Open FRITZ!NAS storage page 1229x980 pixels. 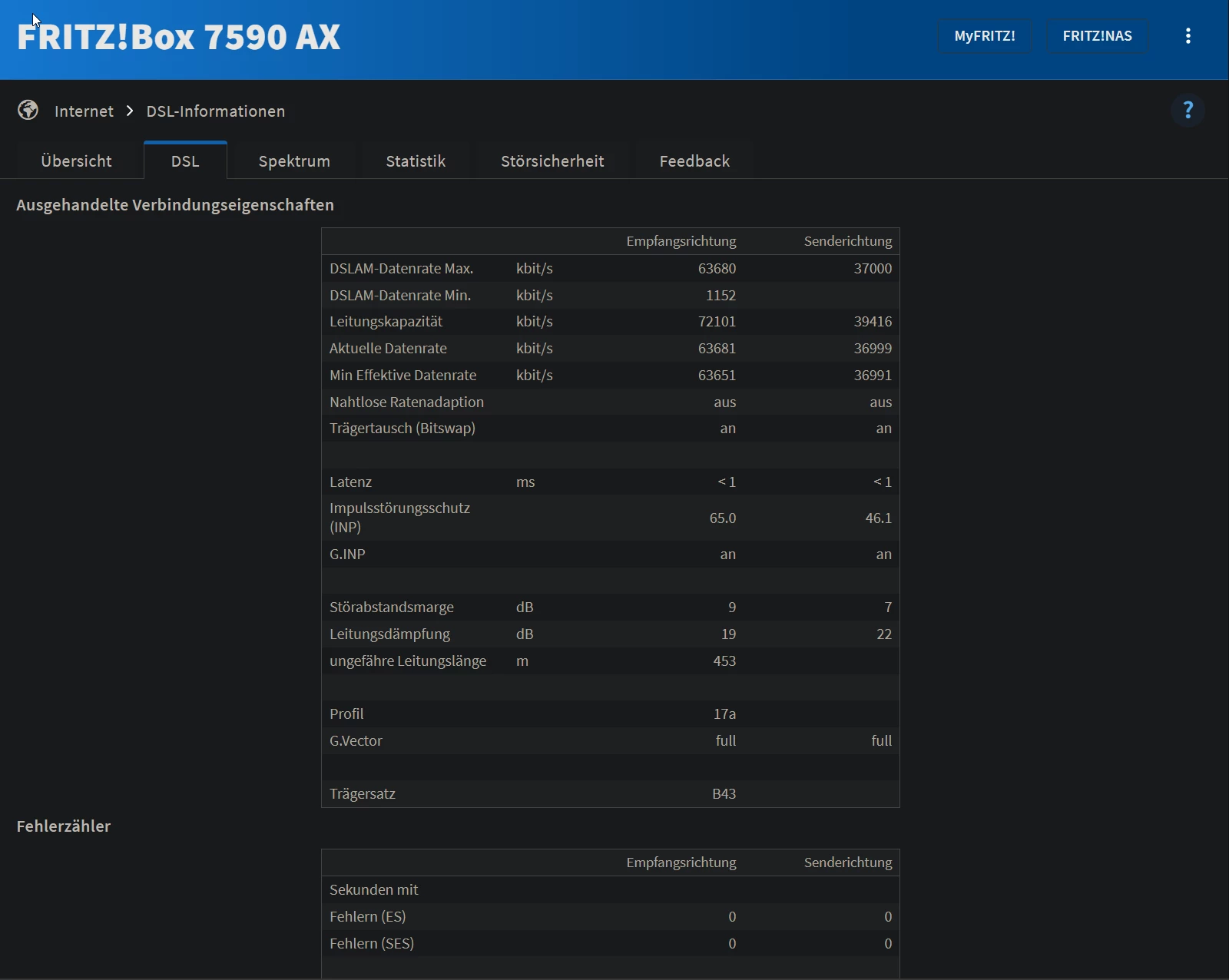coord(1097,36)
